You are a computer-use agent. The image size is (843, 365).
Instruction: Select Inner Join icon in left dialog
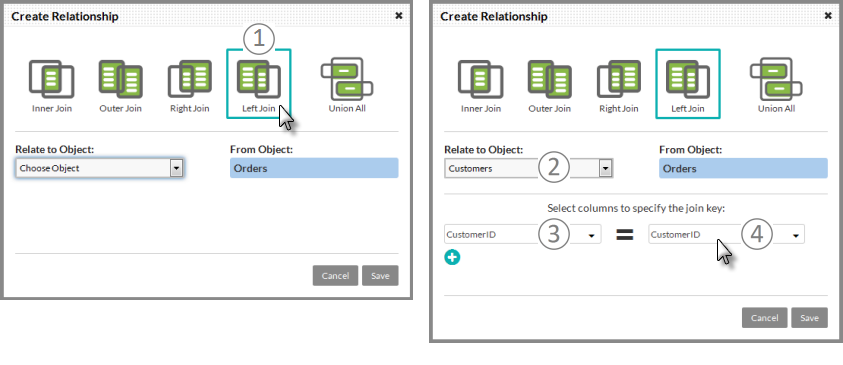[52, 79]
